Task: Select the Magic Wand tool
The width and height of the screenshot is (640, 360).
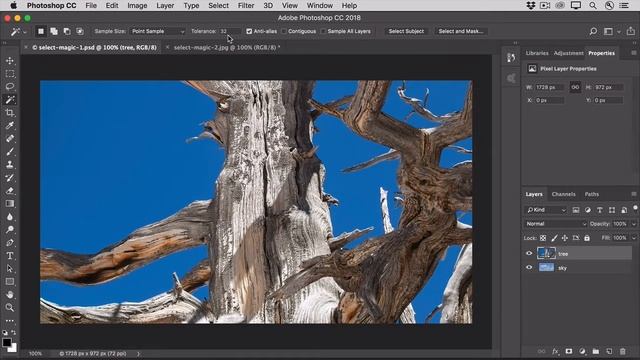Action: pos(10,100)
